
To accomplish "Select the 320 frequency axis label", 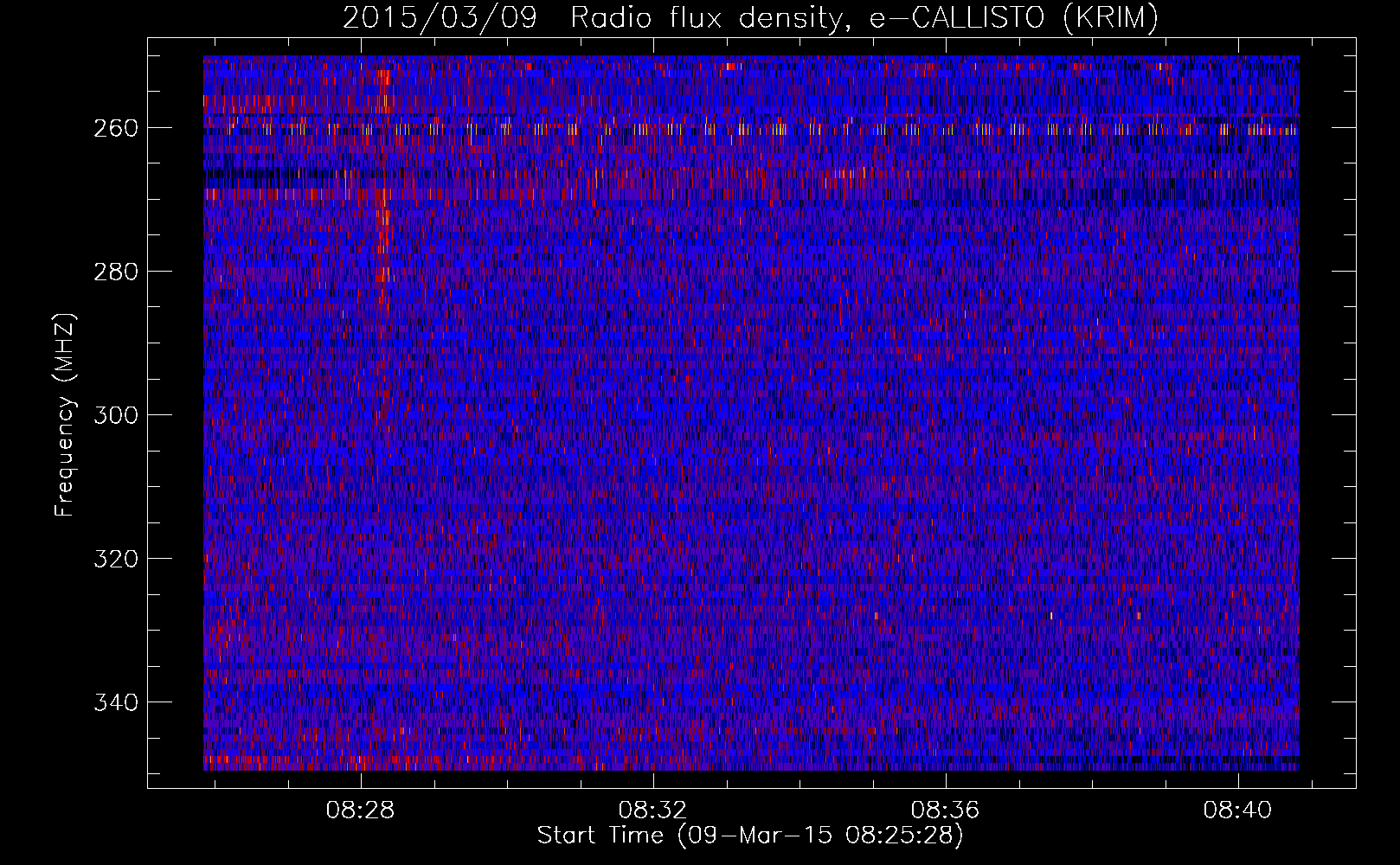I will (x=116, y=559).
